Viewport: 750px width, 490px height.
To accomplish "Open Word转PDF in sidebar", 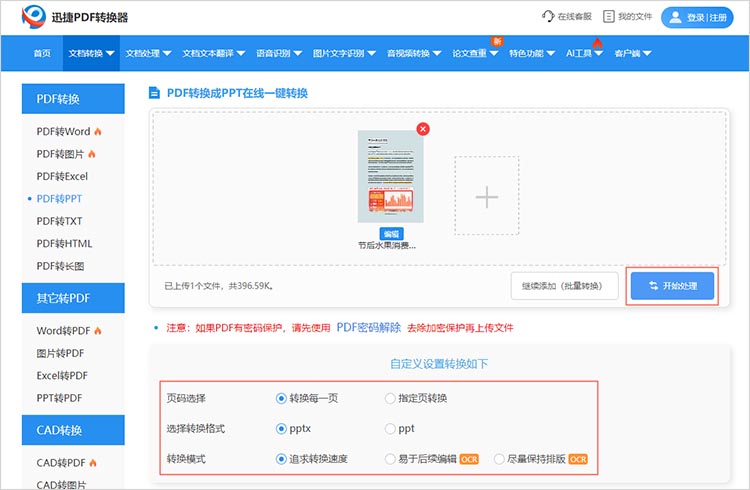I will [63, 331].
